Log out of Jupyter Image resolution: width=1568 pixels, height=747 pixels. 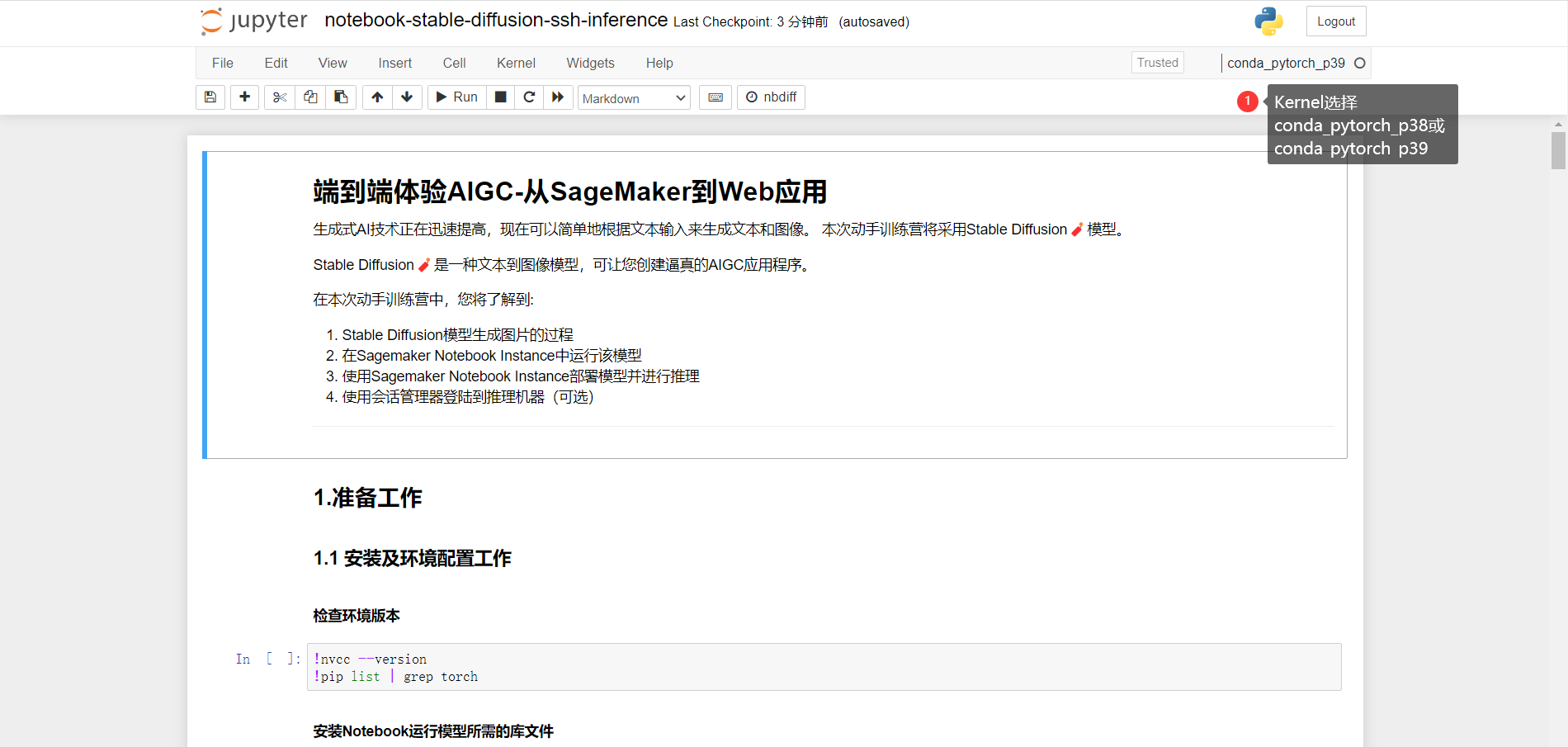tap(1334, 21)
